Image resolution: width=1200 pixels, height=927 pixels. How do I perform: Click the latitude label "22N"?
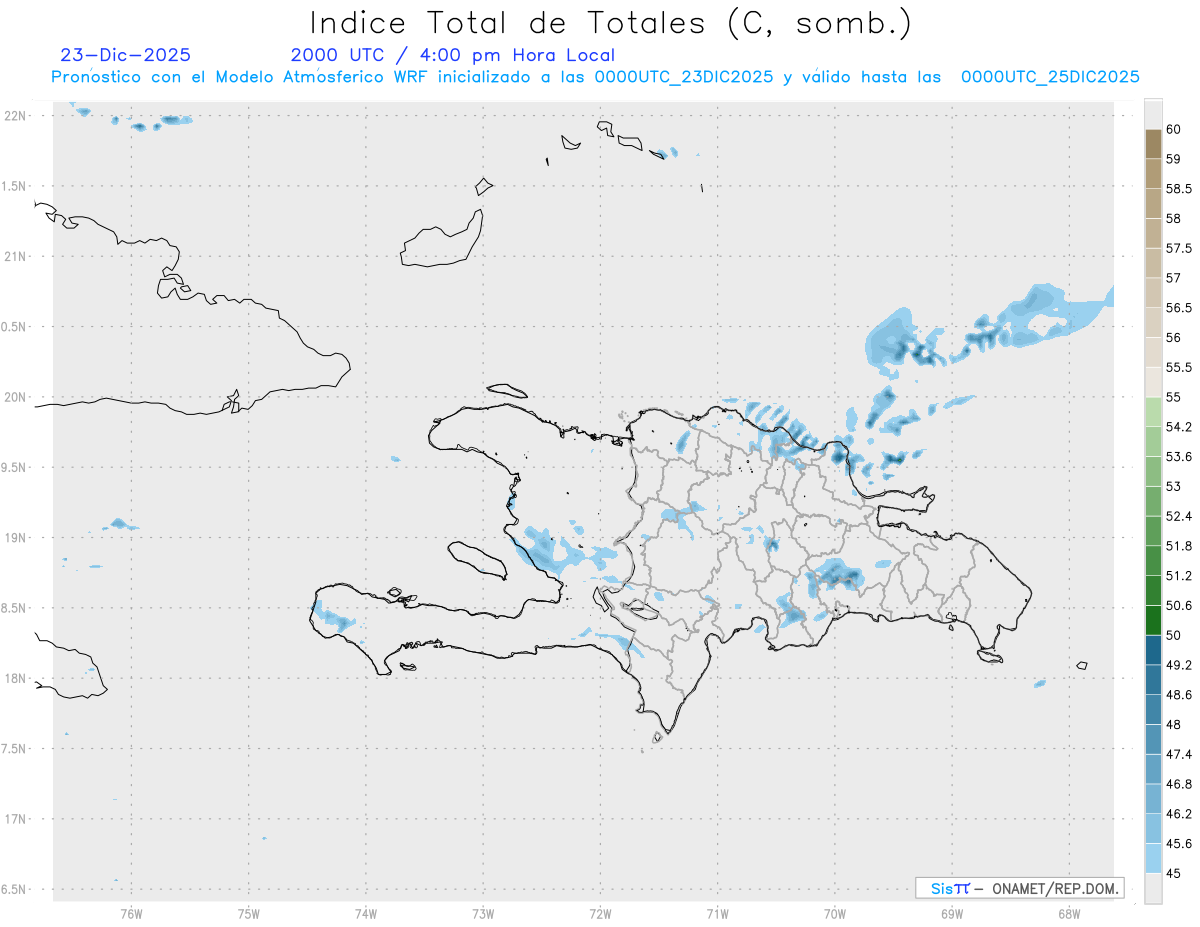(x=17, y=116)
